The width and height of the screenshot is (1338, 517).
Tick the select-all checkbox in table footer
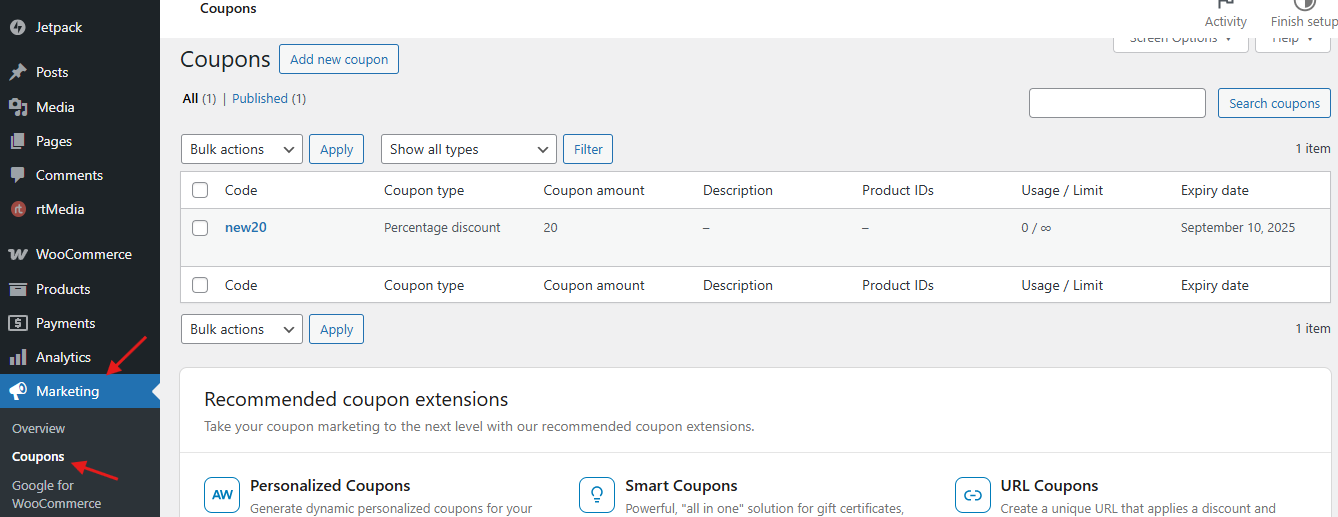[200, 285]
